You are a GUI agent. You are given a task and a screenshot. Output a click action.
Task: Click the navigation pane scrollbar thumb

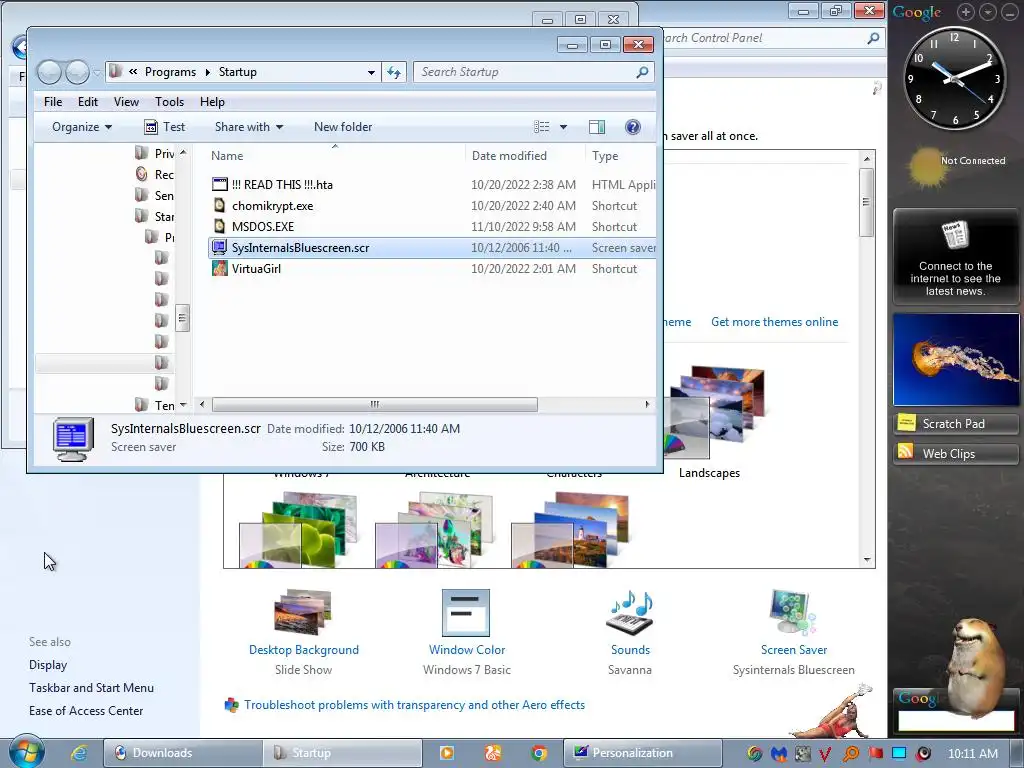182,318
